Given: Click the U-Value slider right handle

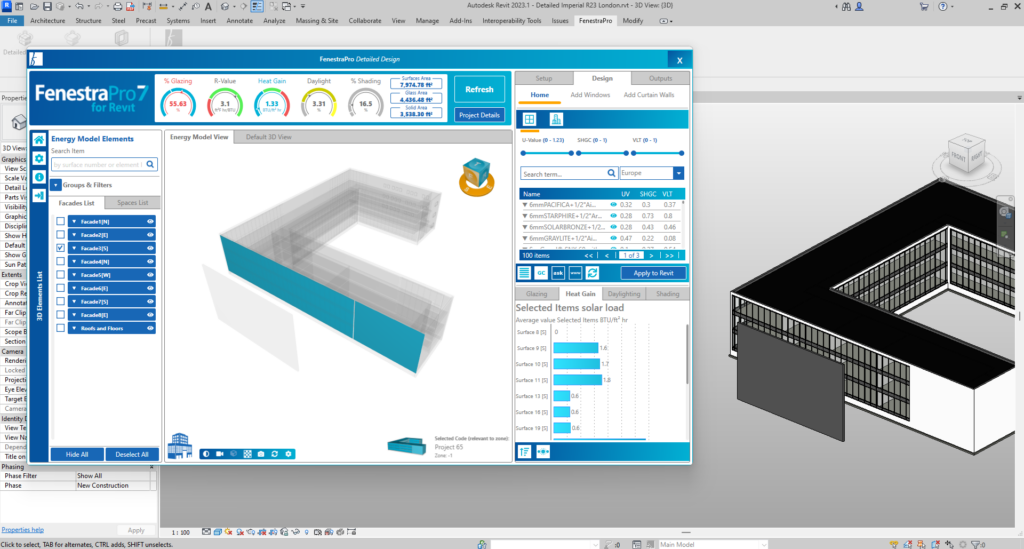Looking at the screenshot, I should click(571, 153).
